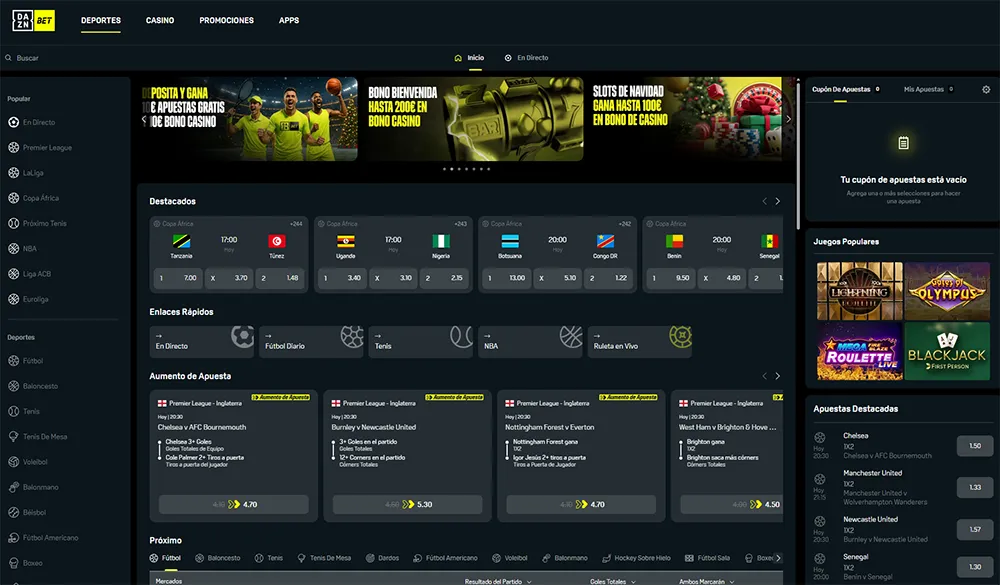Select Chelsea v Bournemouth boost 4.70
1000x585 pixels.
(233, 504)
